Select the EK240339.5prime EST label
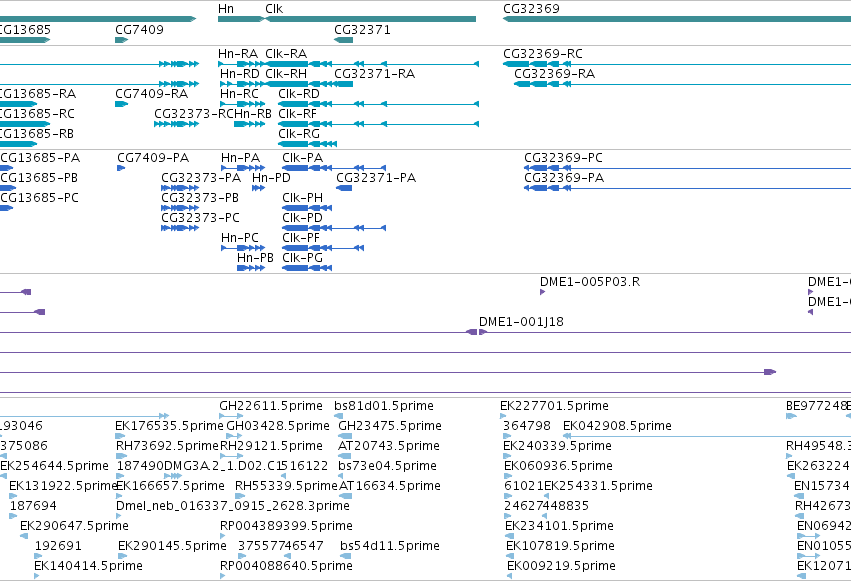Image resolution: width=851 pixels, height=581 pixels. pos(558,446)
